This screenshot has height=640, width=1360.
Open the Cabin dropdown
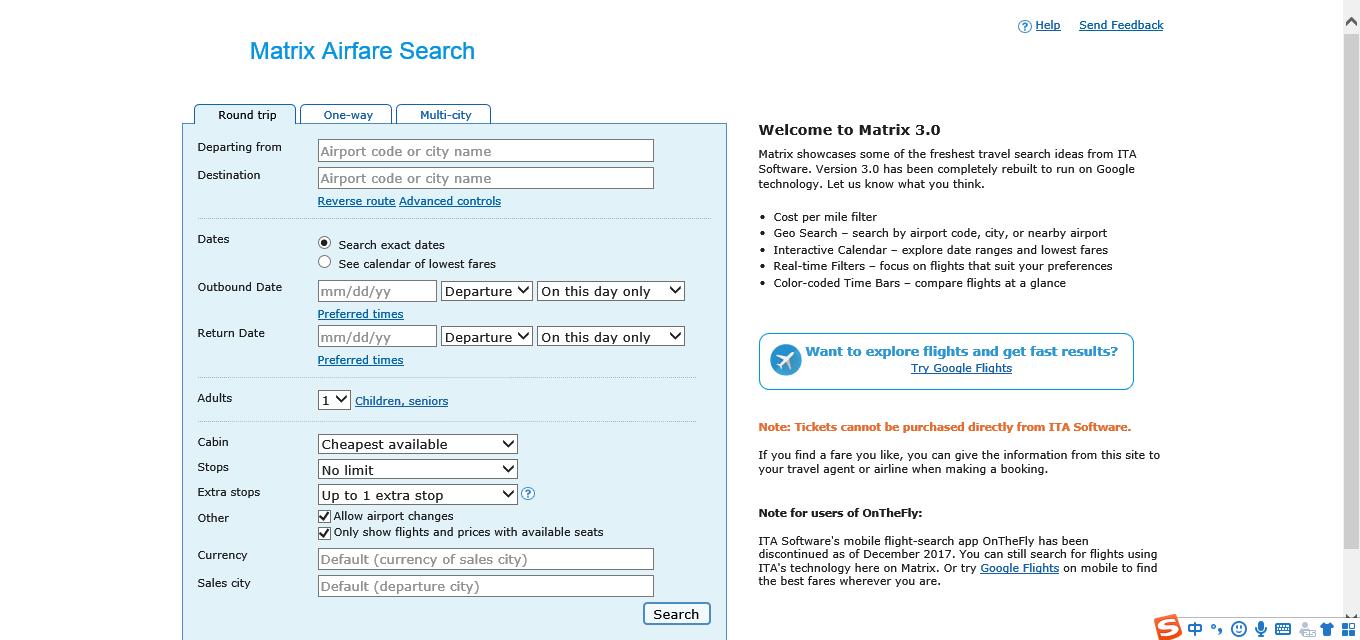coord(417,444)
